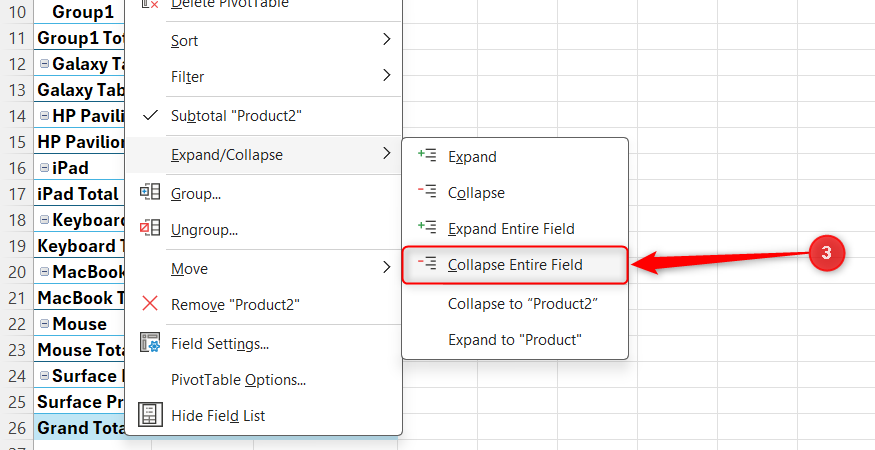
Task: Open Field Settings... from the menu
Action: [x=263, y=344]
